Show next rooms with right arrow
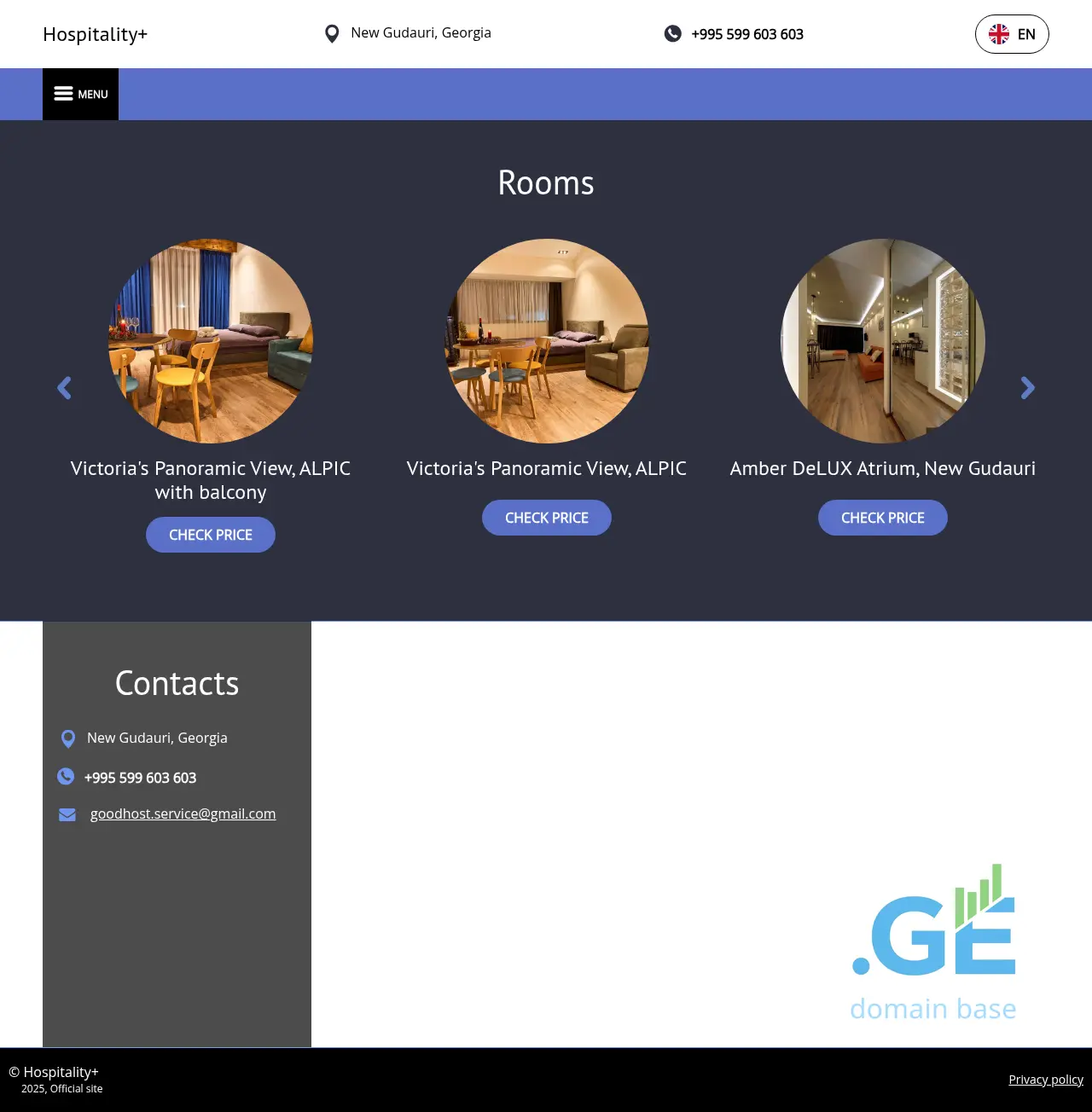 coord(1027,389)
